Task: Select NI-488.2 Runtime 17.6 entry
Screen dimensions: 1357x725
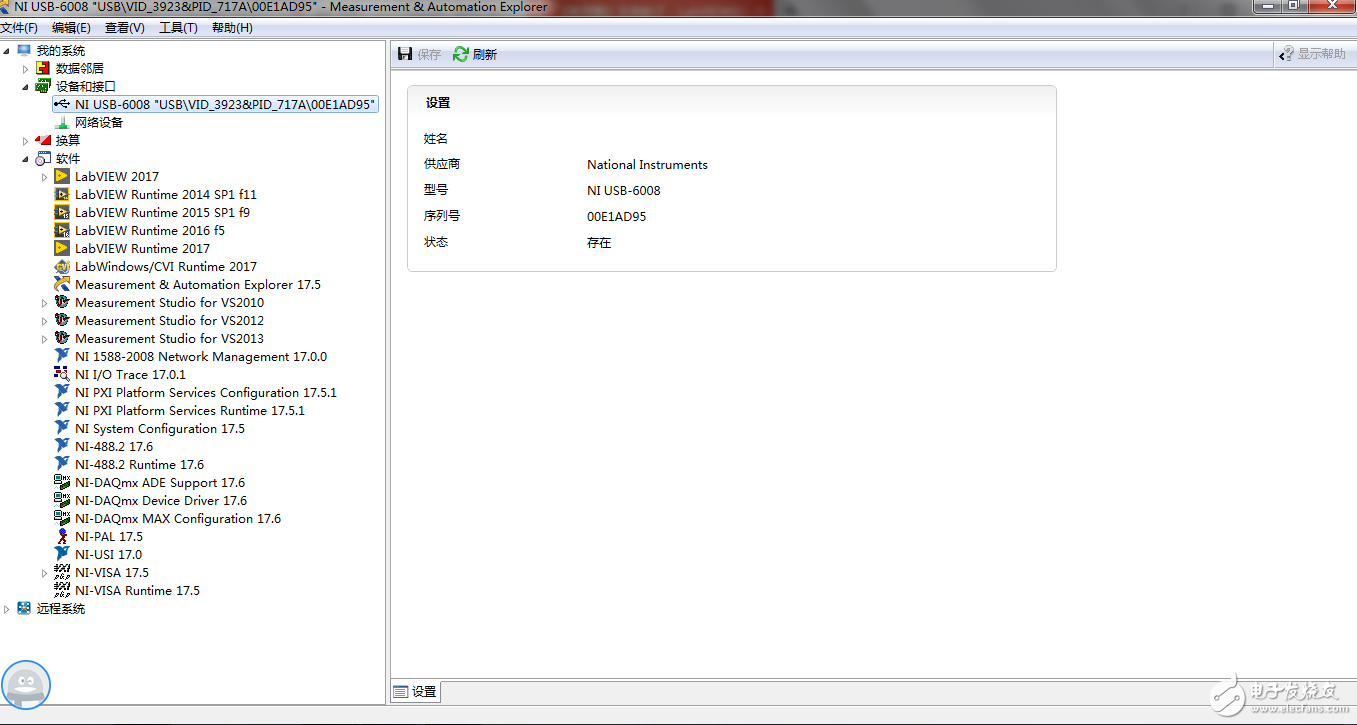Action: tap(139, 465)
